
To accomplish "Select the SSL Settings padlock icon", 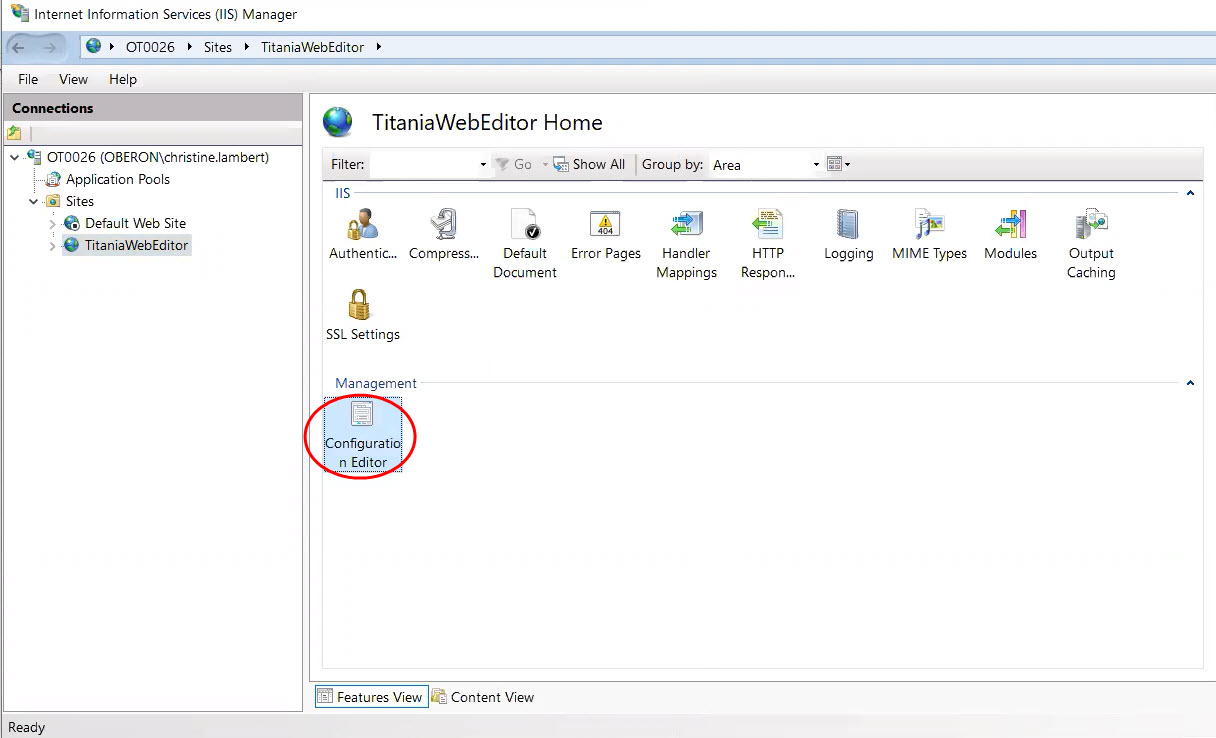I will tap(360, 305).
